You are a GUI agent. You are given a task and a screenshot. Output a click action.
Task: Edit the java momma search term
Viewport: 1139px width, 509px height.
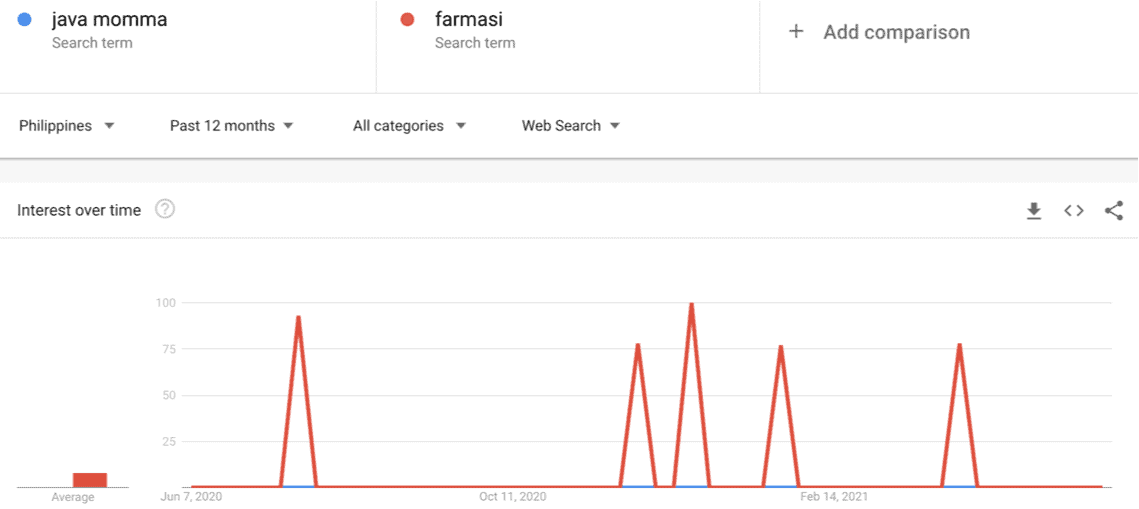[x=109, y=20]
